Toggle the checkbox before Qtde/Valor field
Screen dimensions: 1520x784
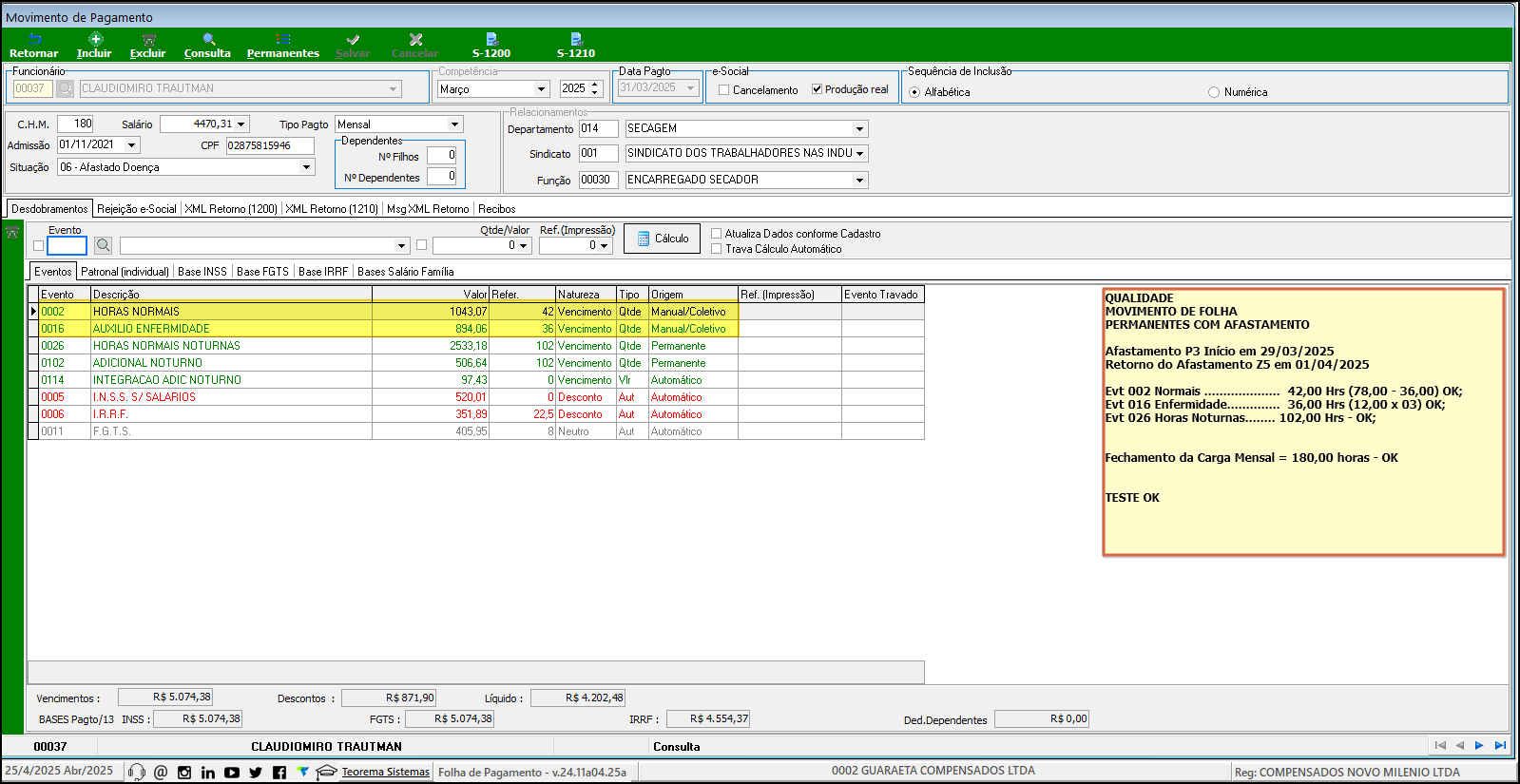422,245
